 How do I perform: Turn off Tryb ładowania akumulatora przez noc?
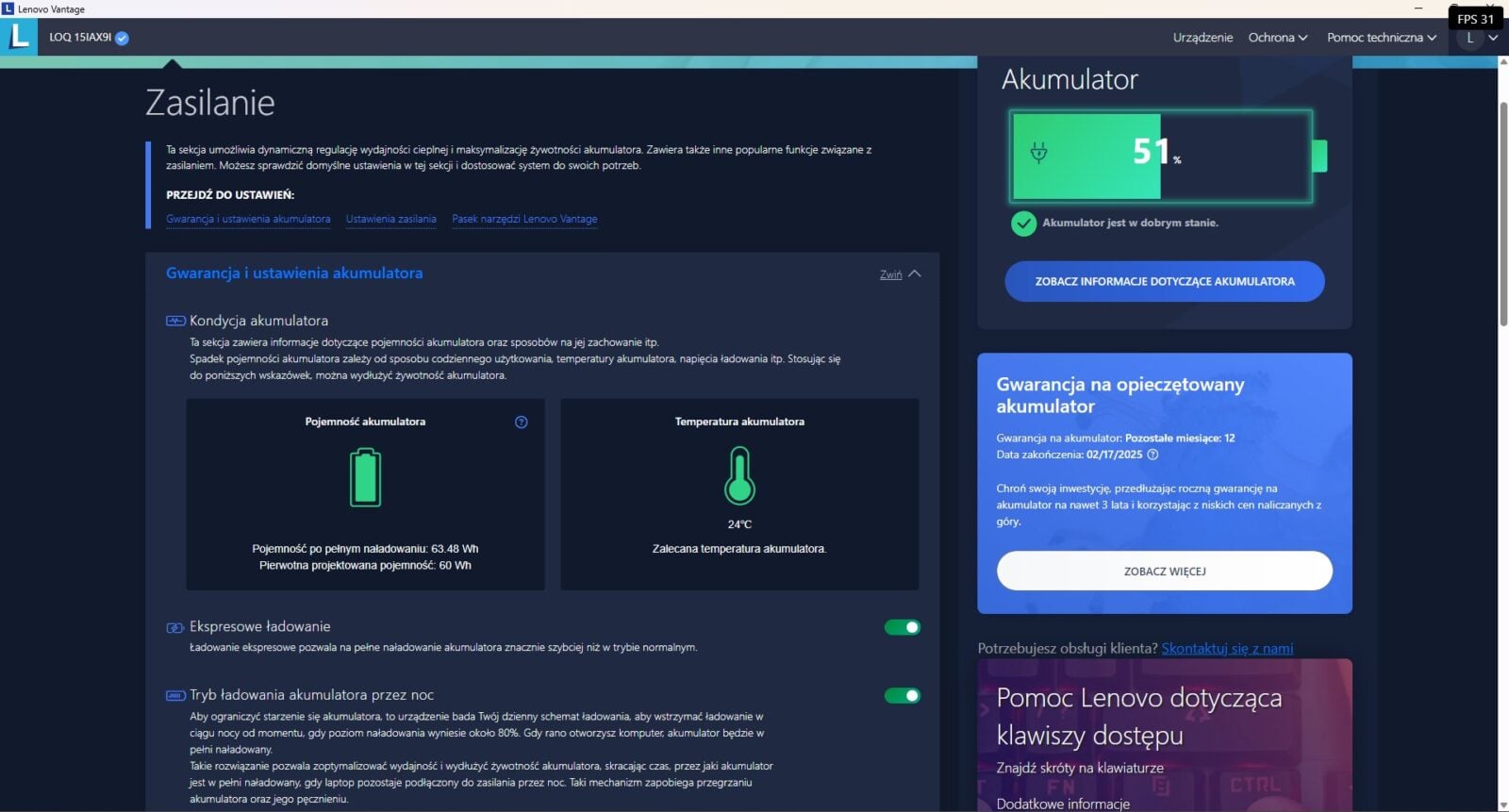(903, 696)
